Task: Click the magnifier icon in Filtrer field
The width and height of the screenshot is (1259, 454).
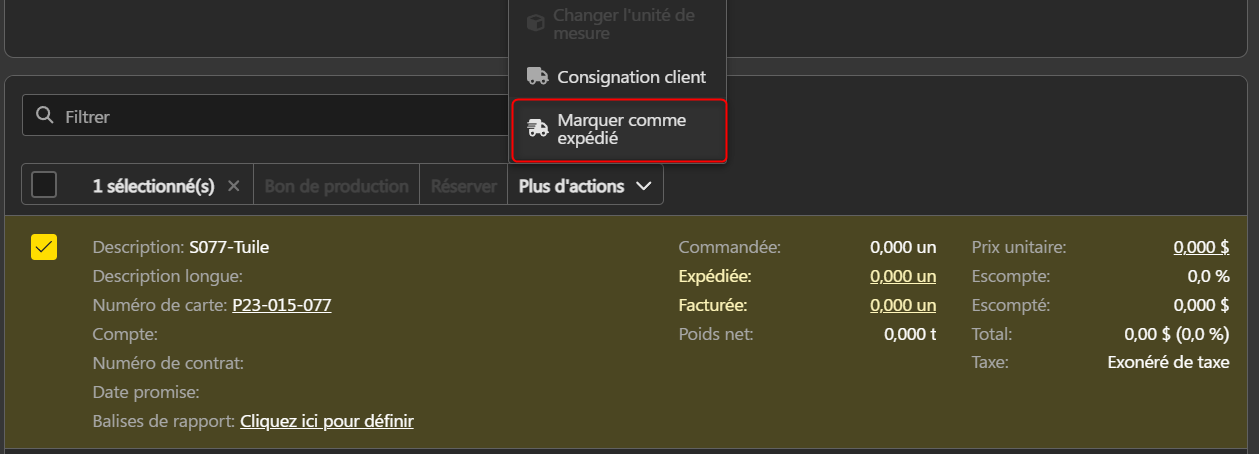Action: [x=43, y=116]
